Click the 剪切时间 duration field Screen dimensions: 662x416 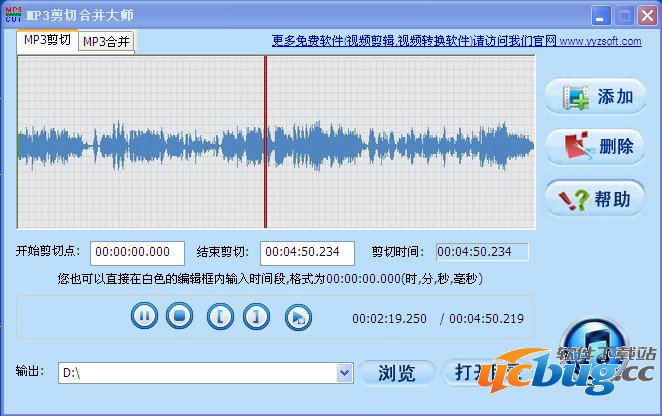tap(482, 253)
